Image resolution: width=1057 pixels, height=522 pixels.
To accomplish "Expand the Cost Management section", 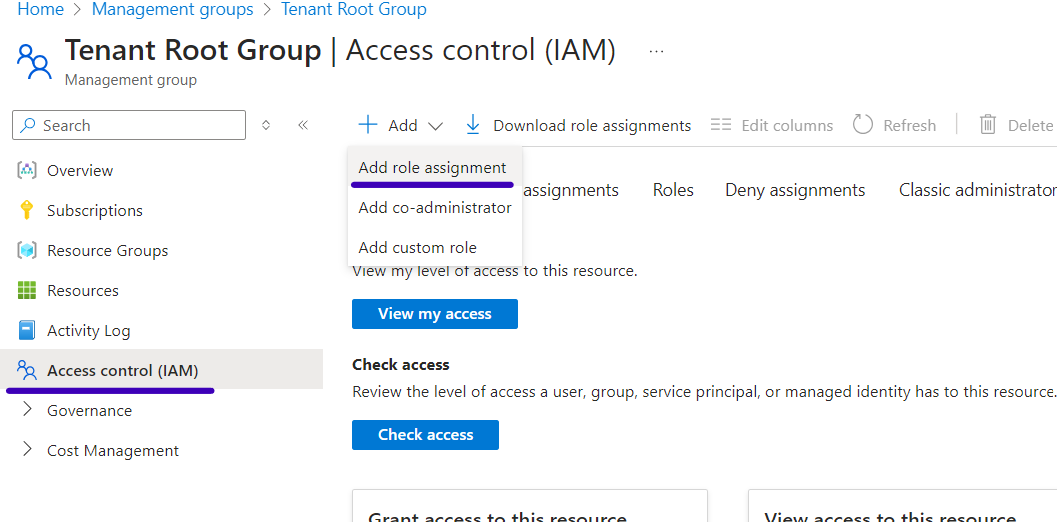I will (27, 450).
